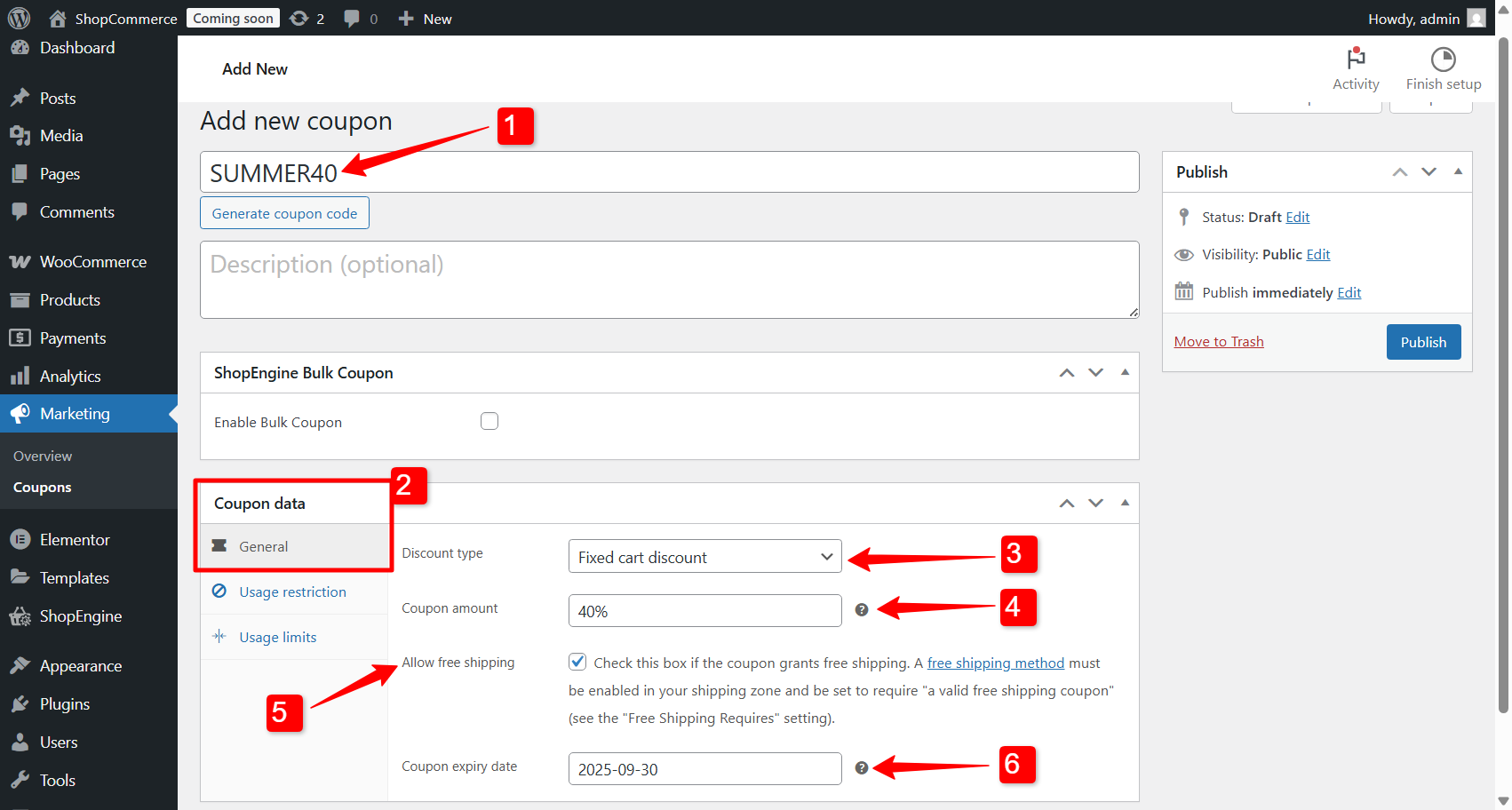Click the Pages icon in sidebar
This screenshot has width=1512, height=810.
click(20, 174)
